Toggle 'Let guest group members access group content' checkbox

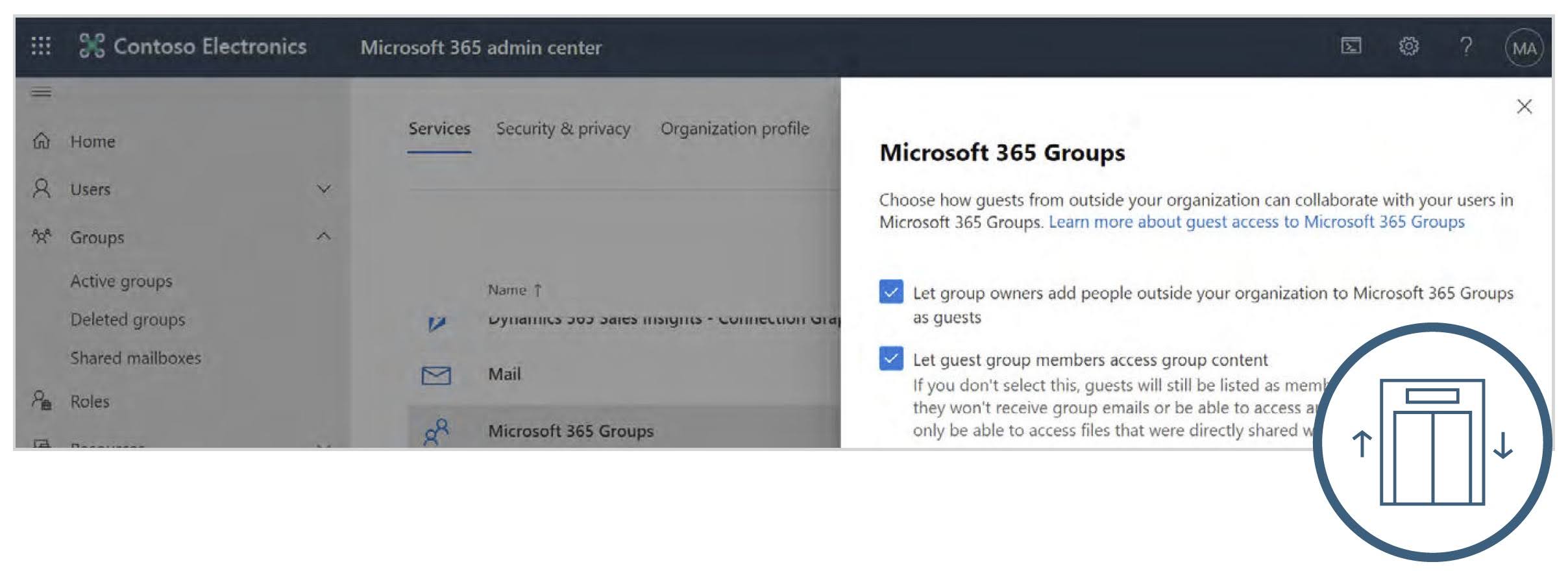click(x=891, y=358)
